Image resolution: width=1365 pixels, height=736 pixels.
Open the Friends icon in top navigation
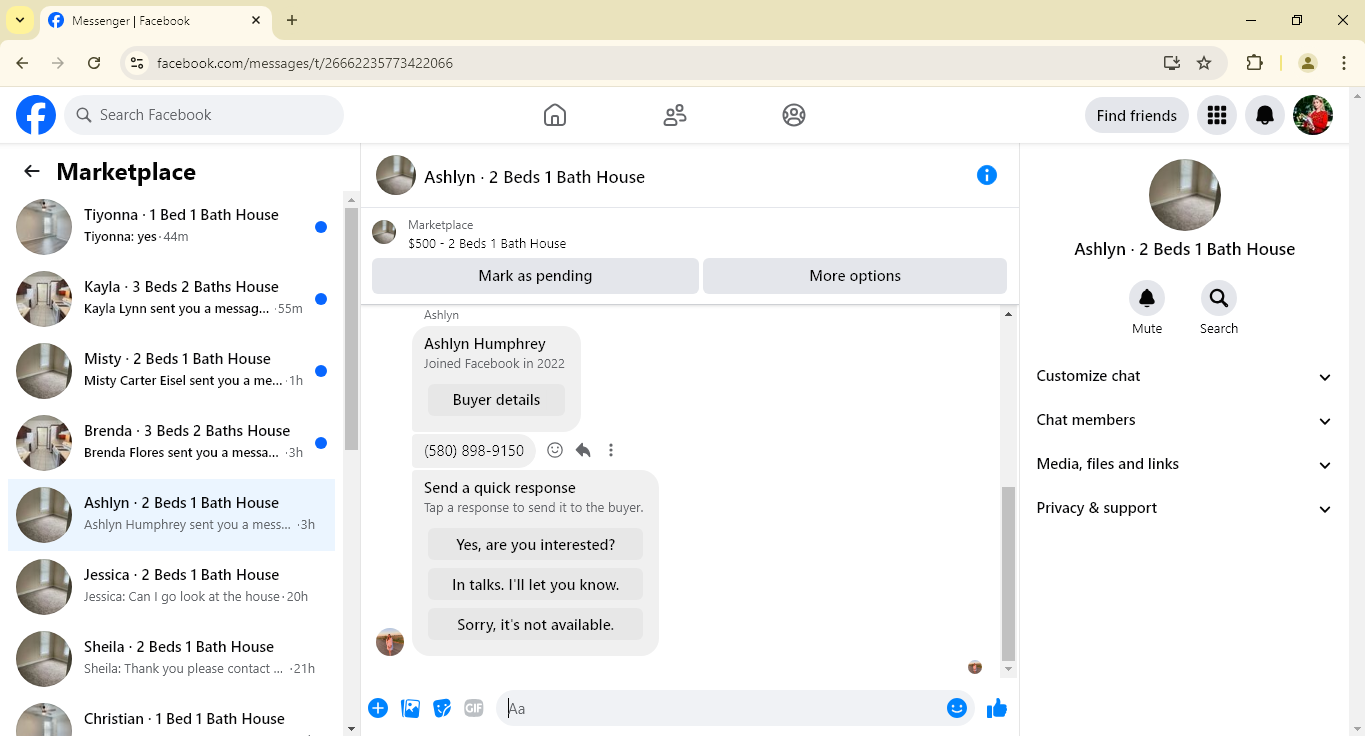pos(675,115)
